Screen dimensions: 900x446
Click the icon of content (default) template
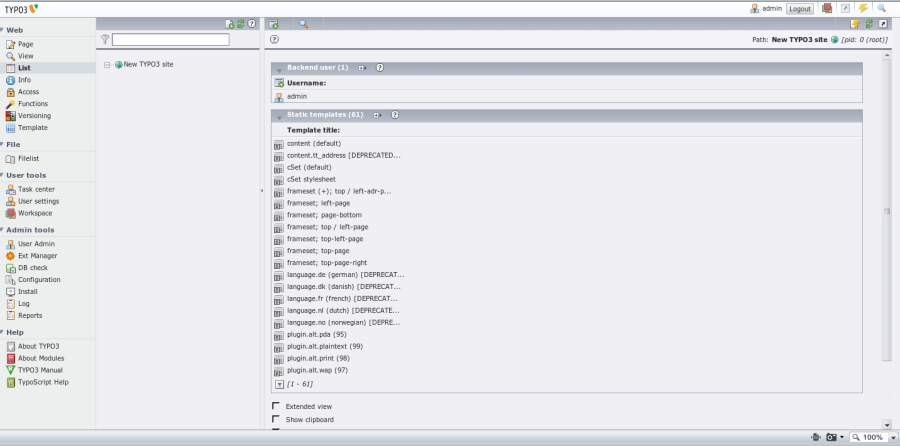(x=279, y=144)
